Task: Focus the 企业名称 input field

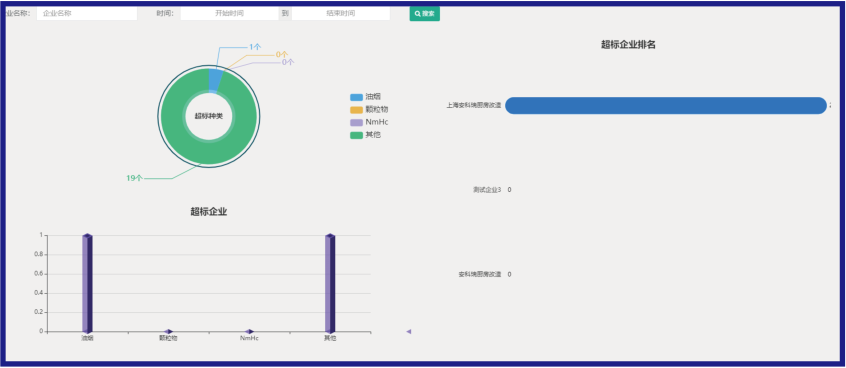Action: pyautogui.click(x=87, y=13)
